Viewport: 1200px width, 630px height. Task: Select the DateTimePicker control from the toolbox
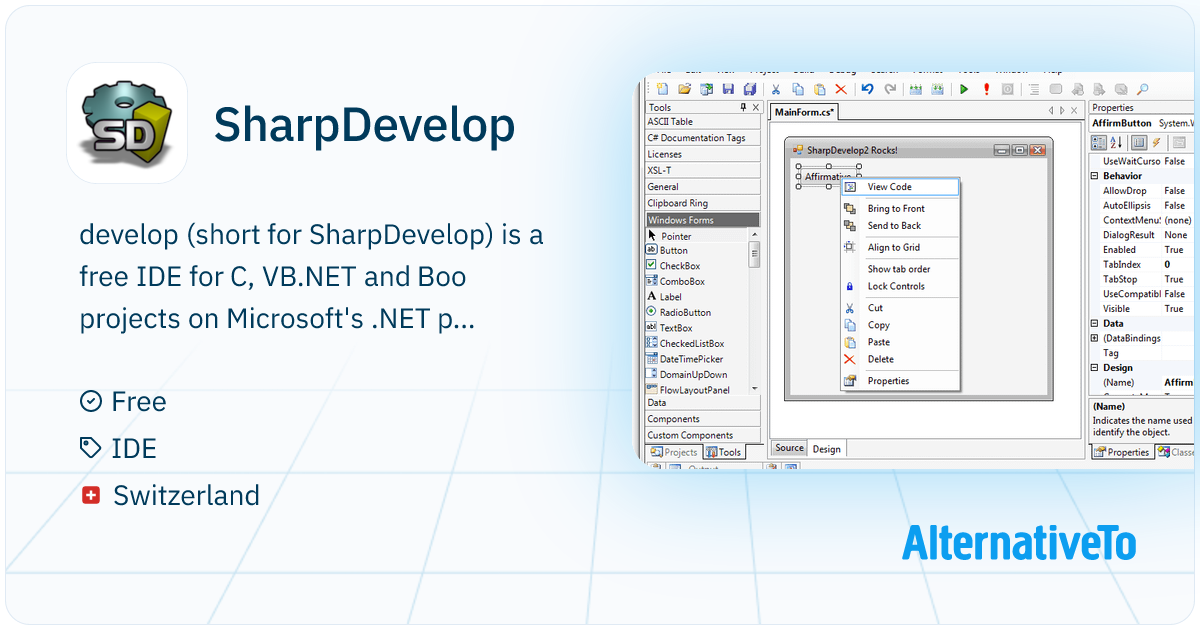tap(688, 359)
